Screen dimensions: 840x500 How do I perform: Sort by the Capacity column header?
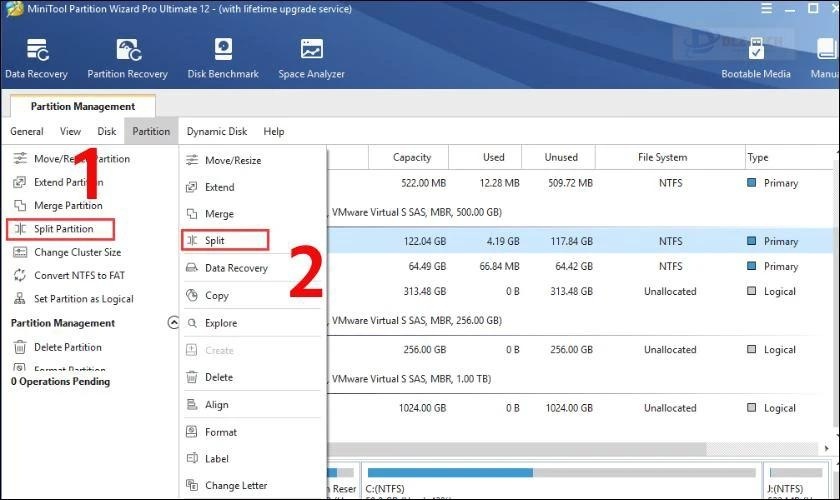(411, 157)
